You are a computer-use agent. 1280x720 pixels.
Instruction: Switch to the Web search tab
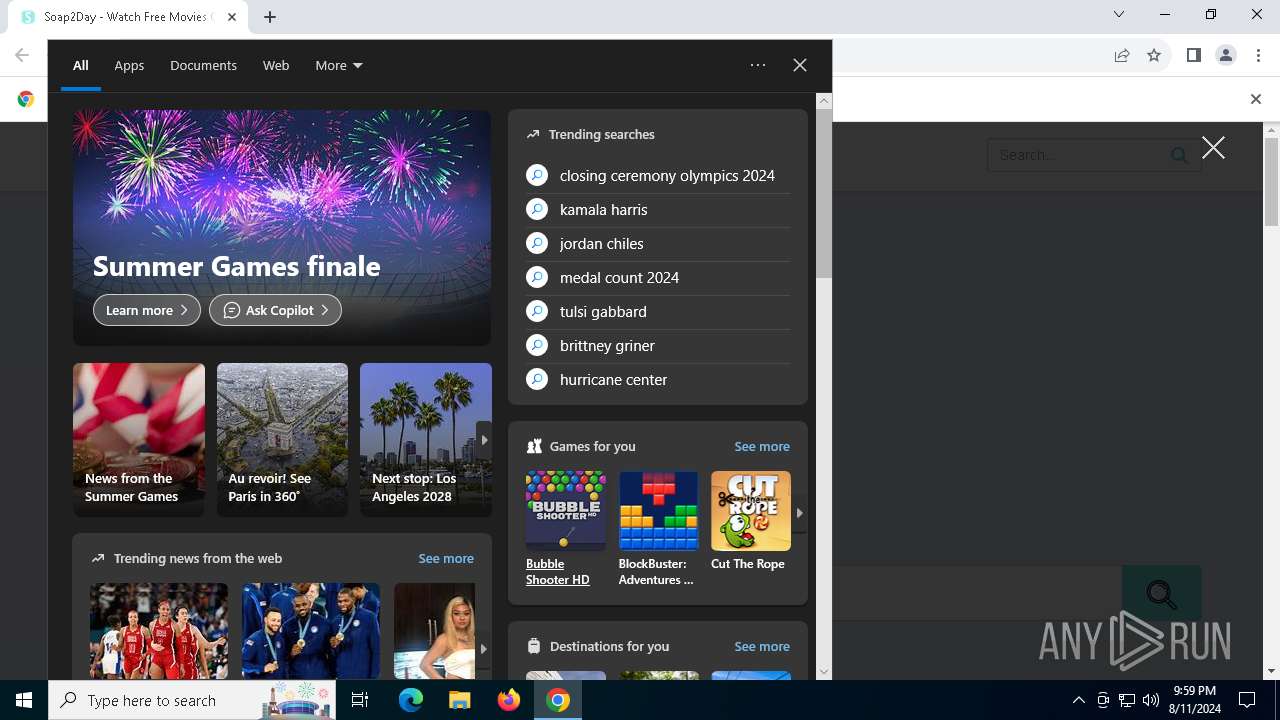coord(276,65)
